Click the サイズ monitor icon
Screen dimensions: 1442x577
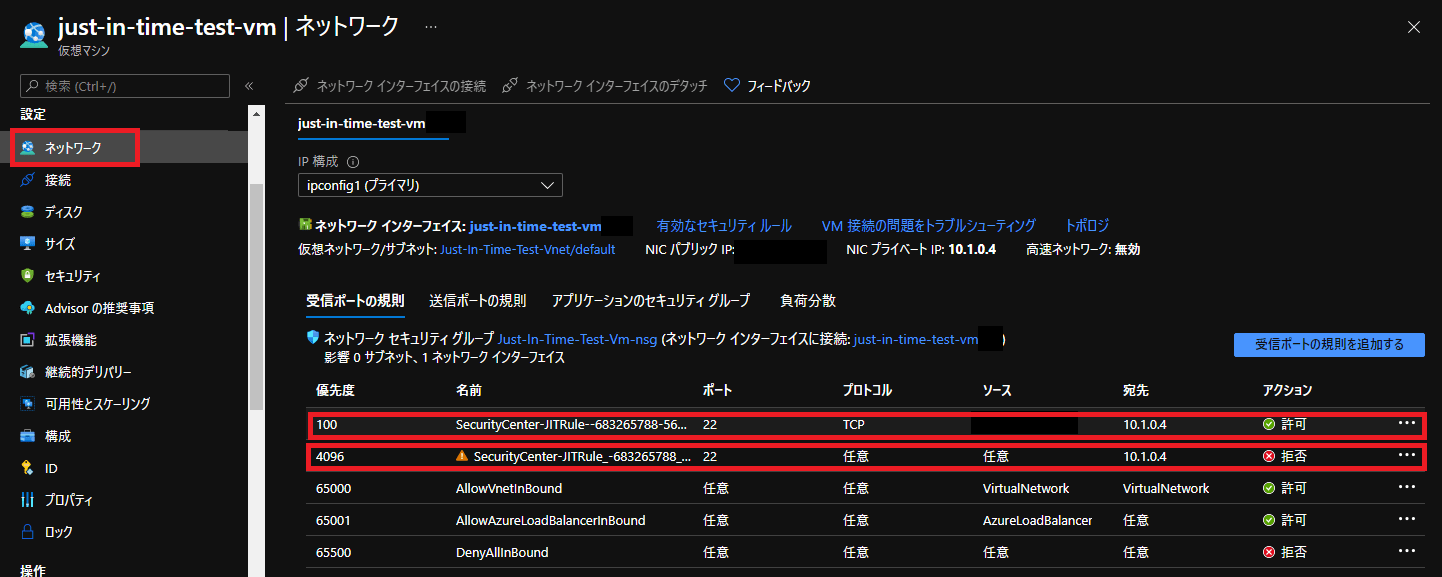(28, 244)
